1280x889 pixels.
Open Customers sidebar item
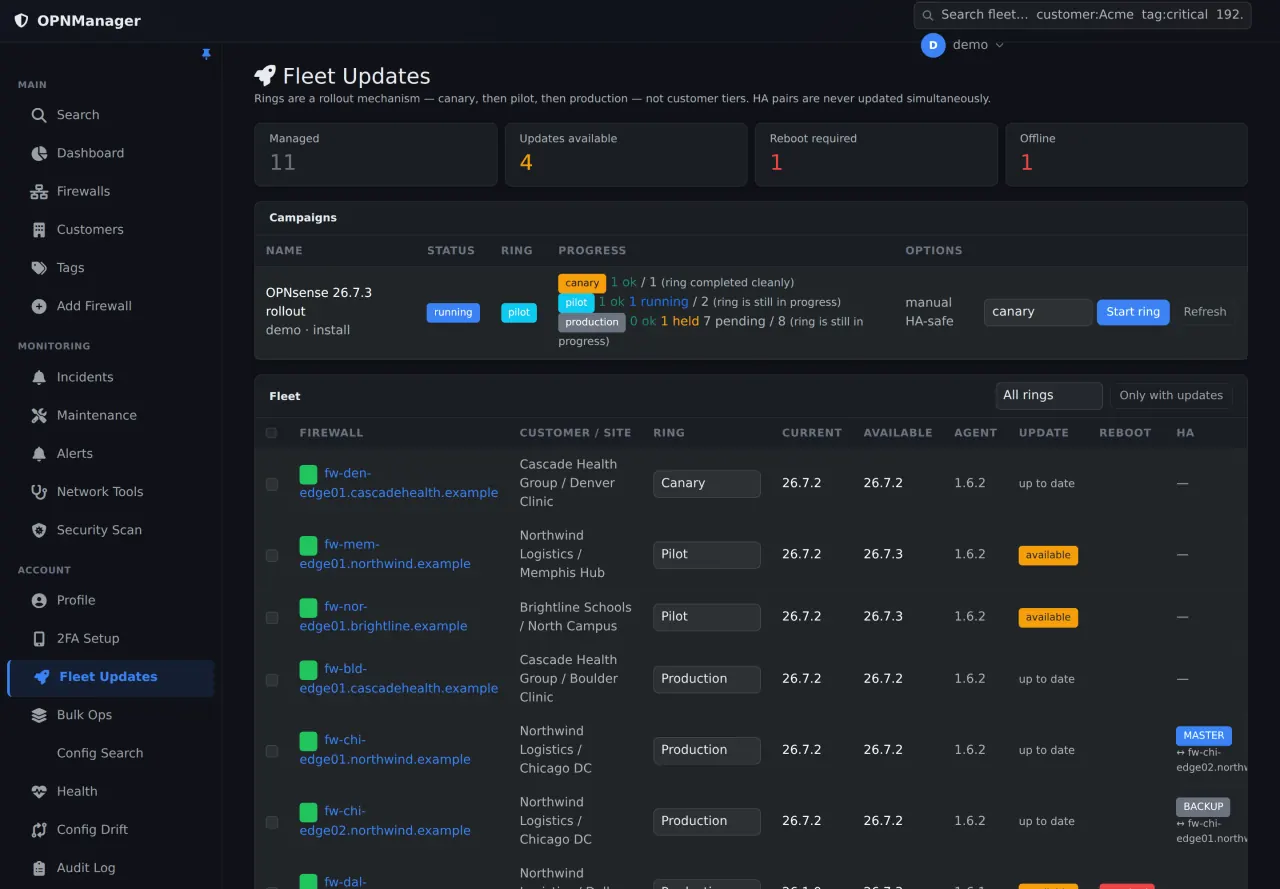click(110, 229)
